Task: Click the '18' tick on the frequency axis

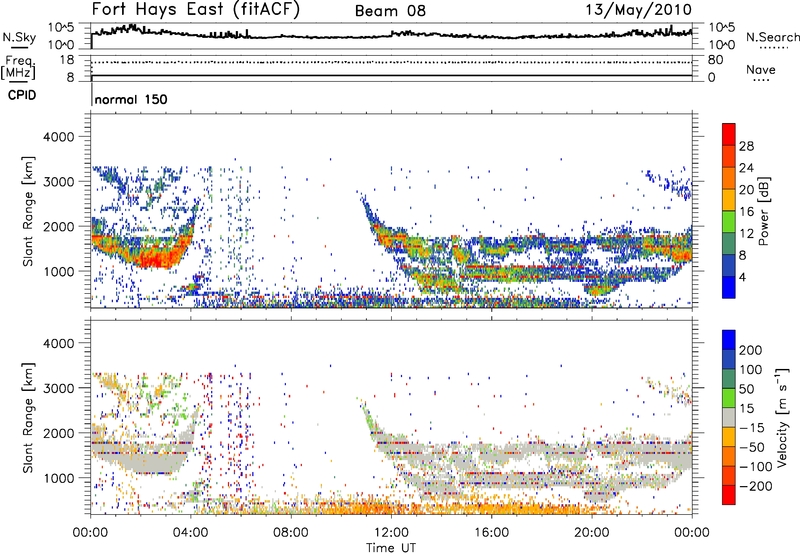Action: coord(67,60)
